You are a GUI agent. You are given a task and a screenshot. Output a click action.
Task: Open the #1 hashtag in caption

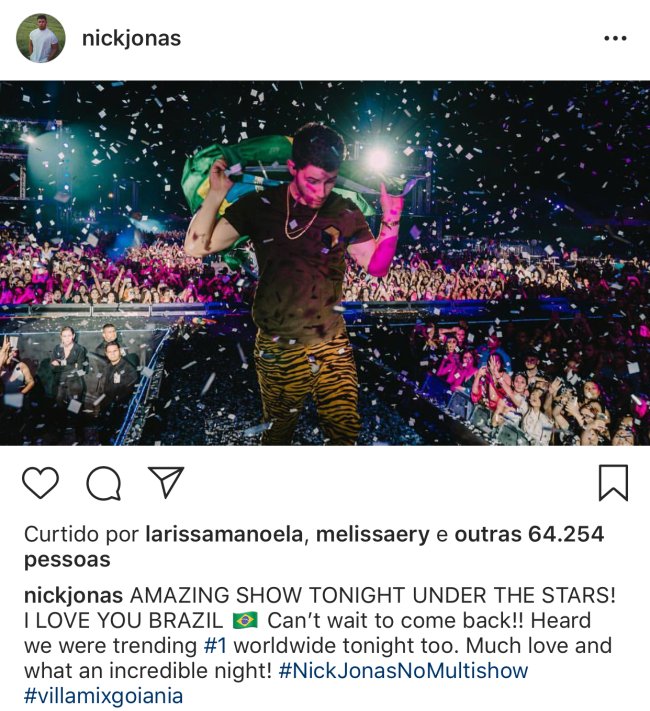click(x=215, y=646)
